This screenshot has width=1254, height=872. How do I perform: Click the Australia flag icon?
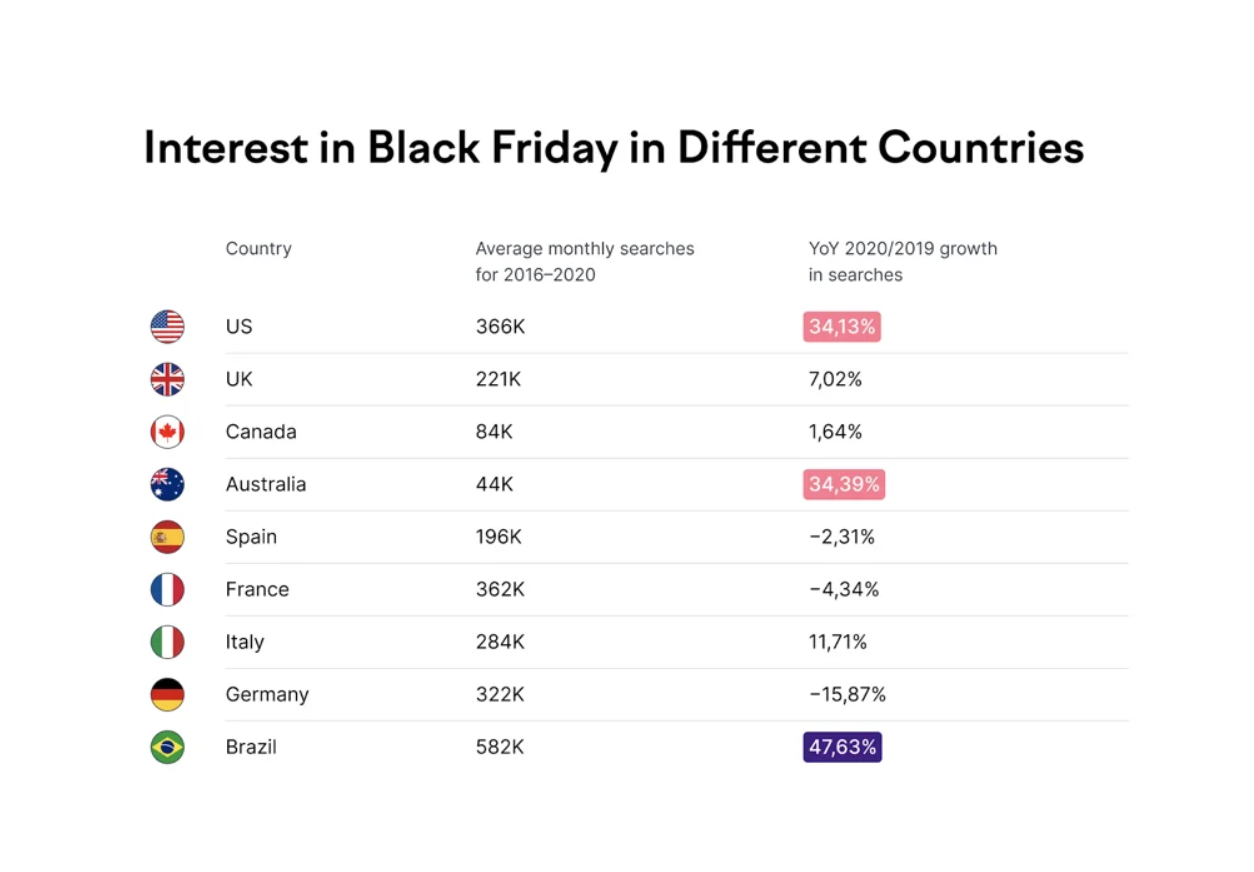(167, 485)
